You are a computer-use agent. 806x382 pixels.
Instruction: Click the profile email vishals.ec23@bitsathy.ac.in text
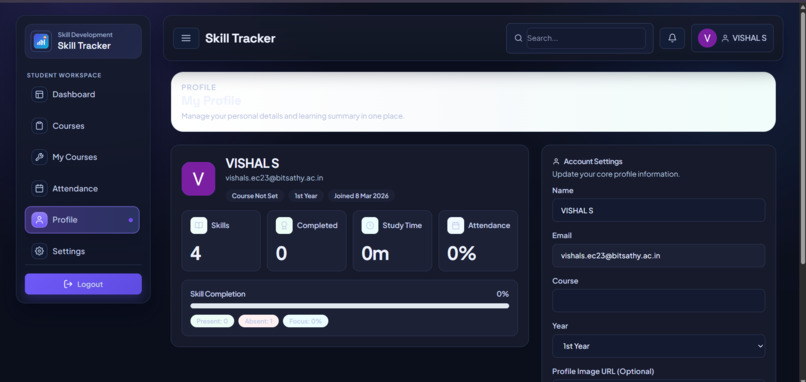coord(274,178)
